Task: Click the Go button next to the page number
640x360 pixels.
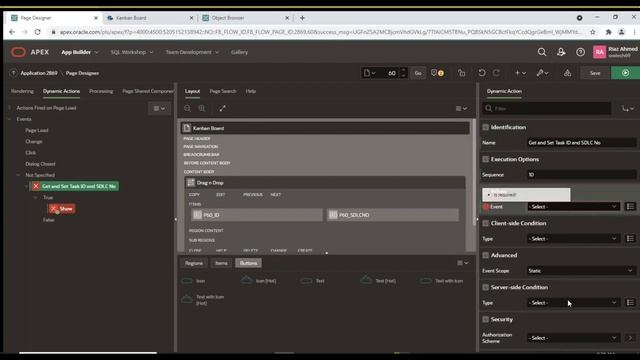Action: (x=418, y=73)
